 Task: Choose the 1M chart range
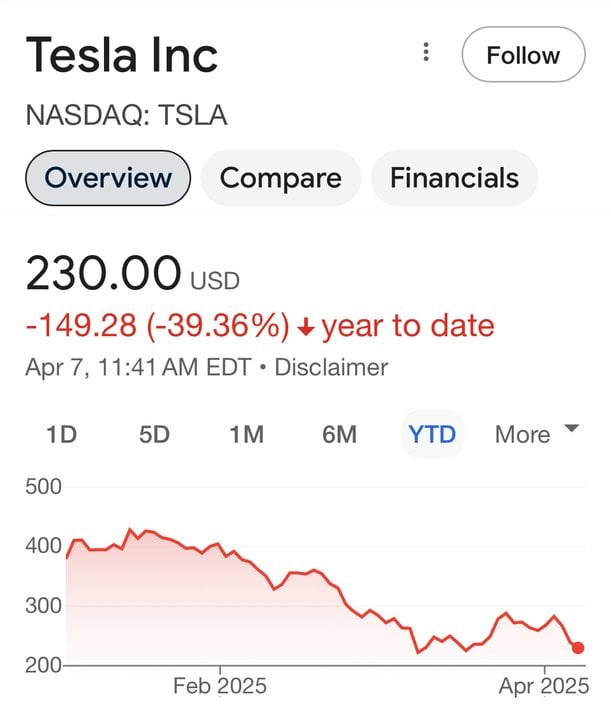click(x=247, y=434)
